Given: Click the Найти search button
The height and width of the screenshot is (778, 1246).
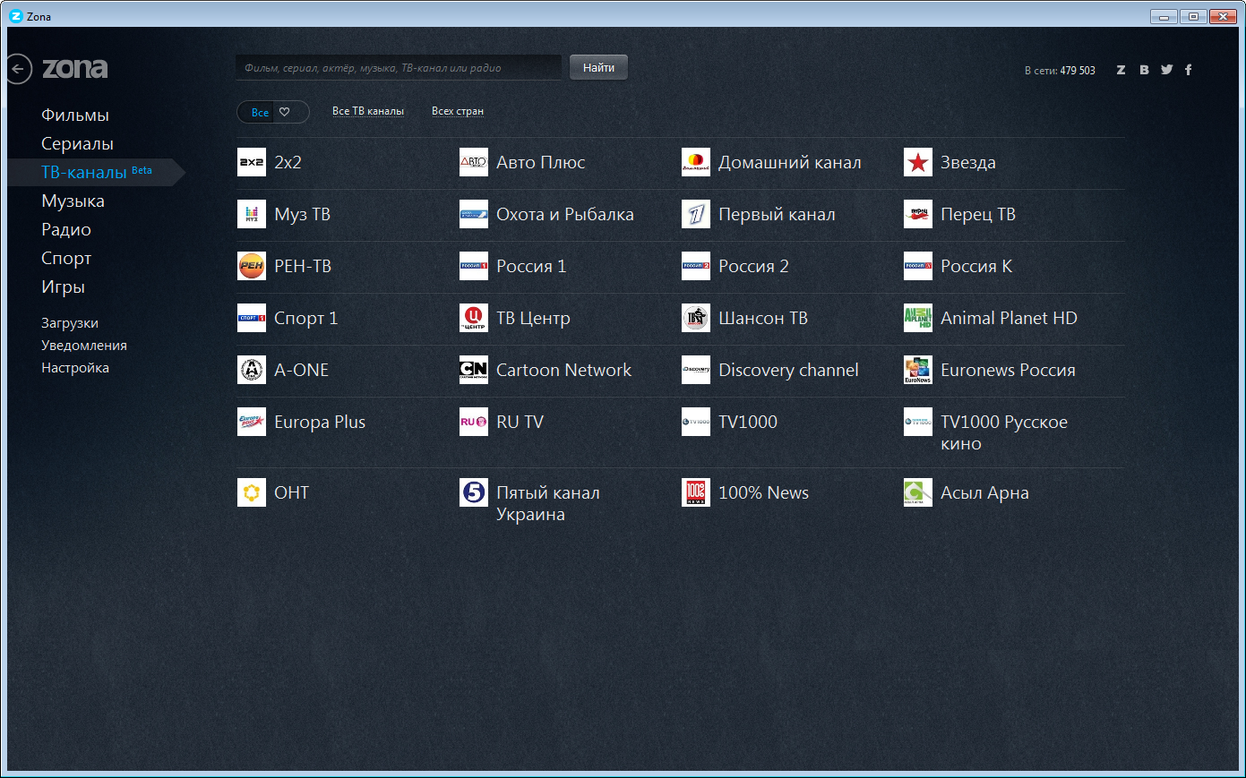Looking at the screenshot, I should tap(599, 67).
